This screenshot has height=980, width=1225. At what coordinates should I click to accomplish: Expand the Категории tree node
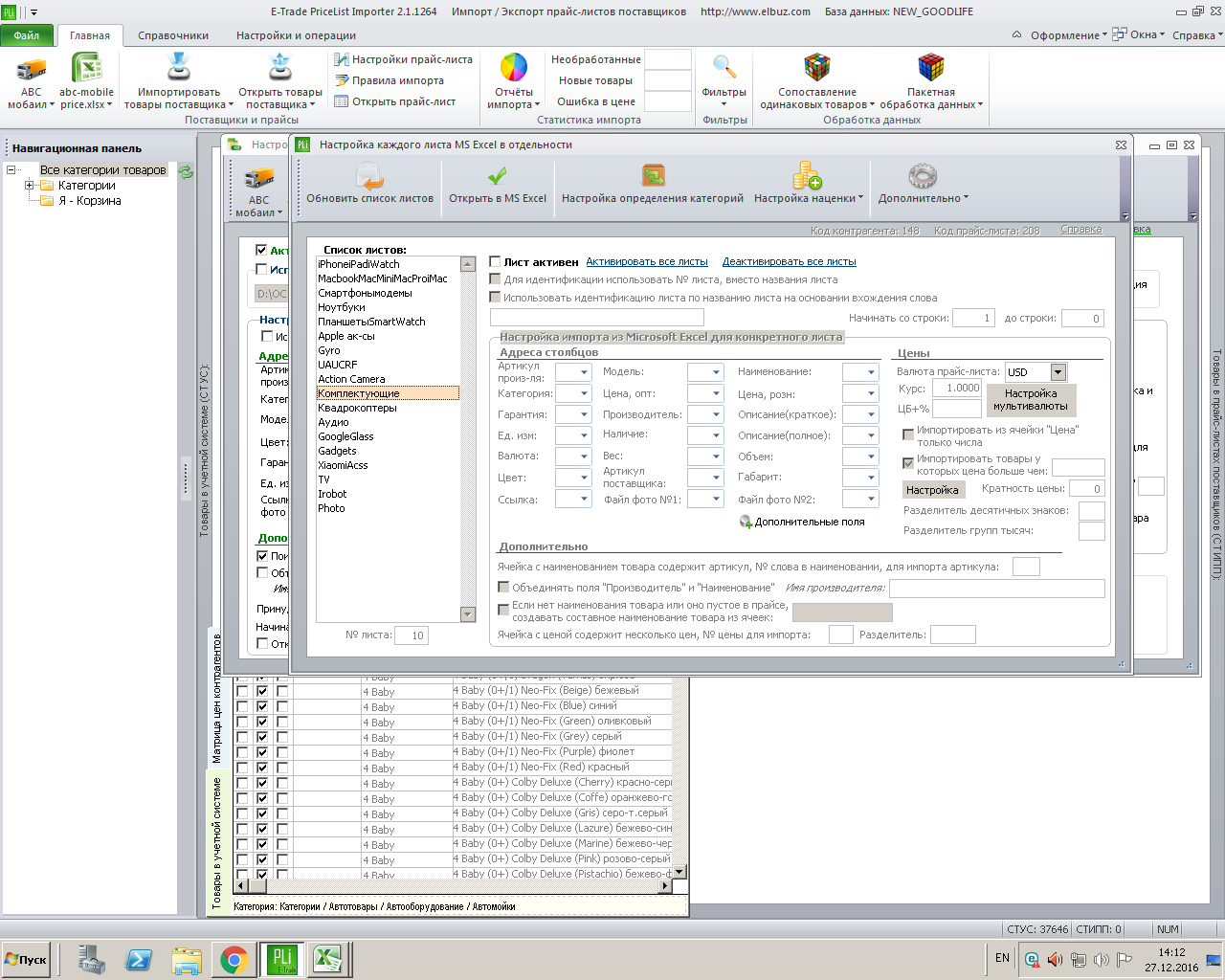[x=30, y=186]
